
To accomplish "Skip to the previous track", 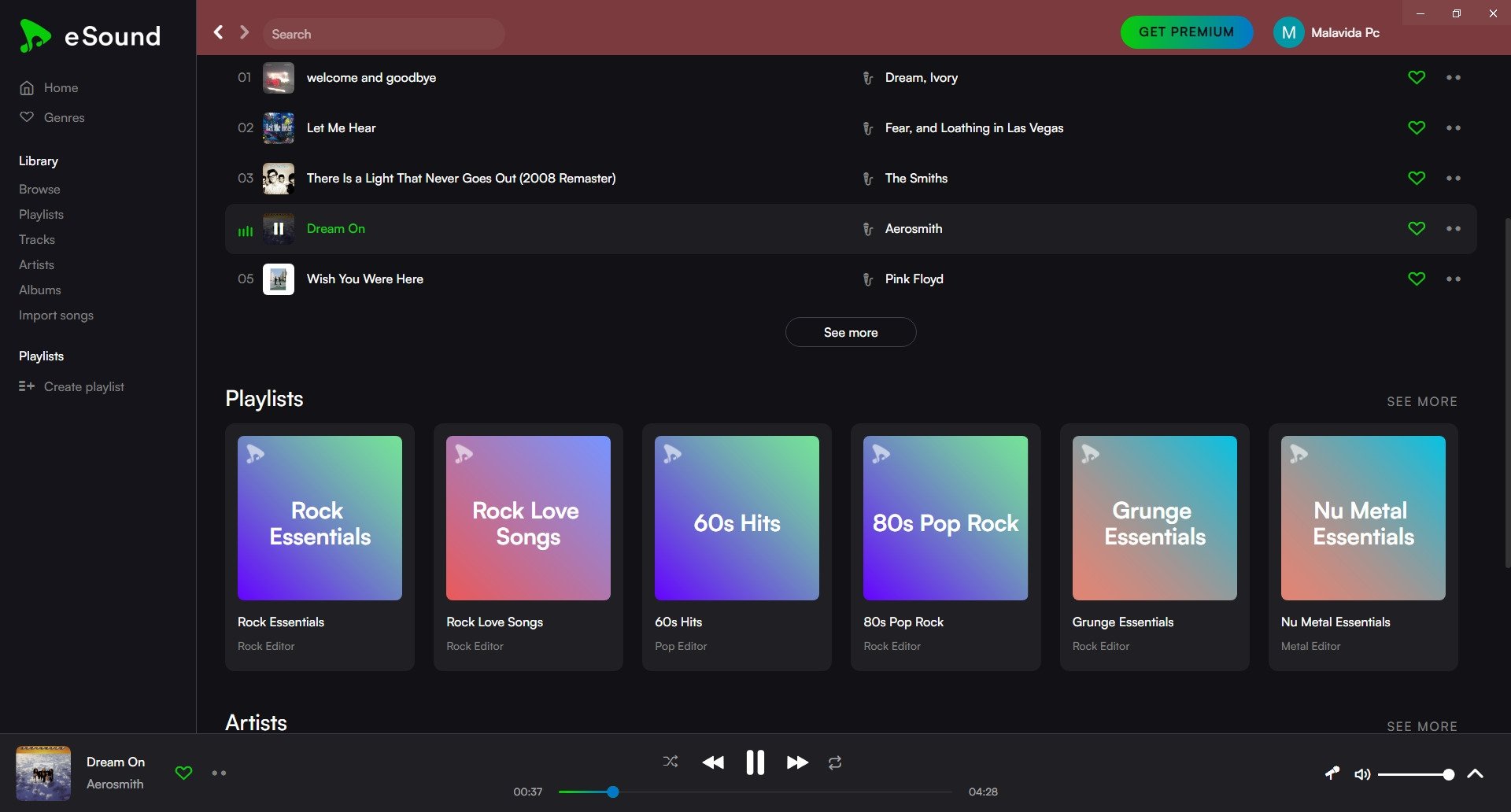I will pyautogui.click(x=713, y=762).
